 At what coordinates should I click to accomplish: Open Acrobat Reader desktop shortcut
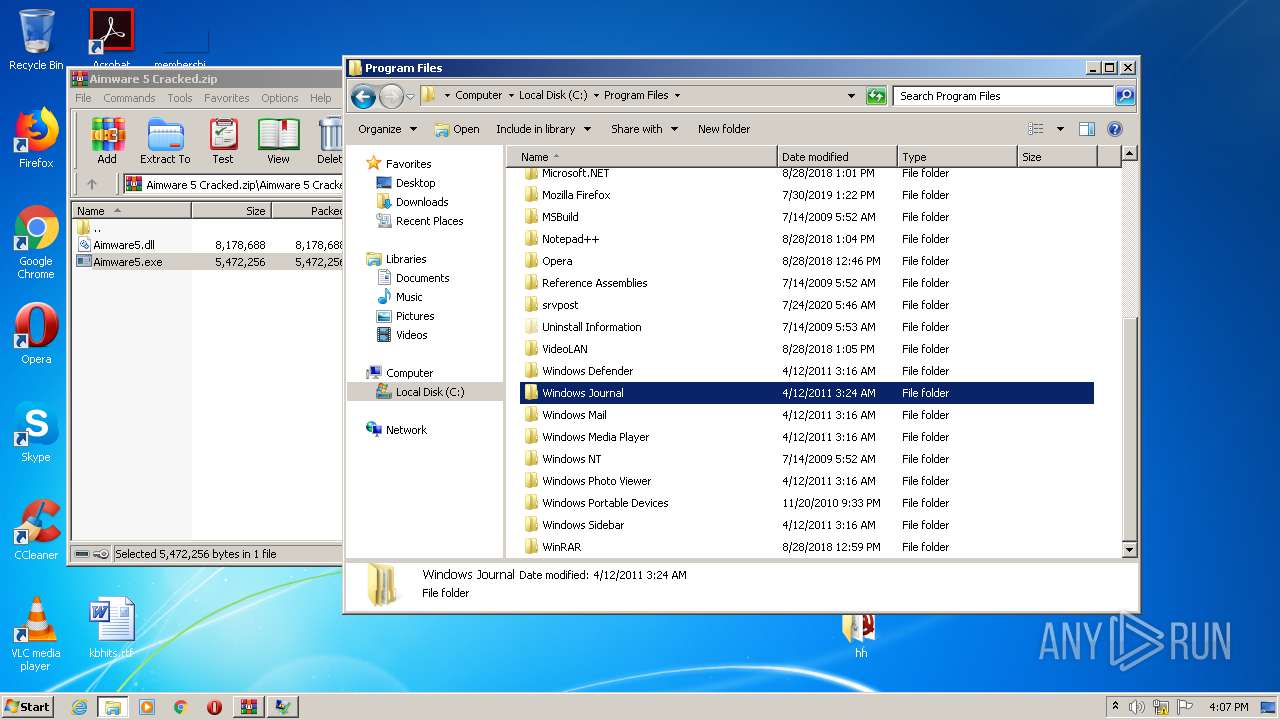[111, 39]
